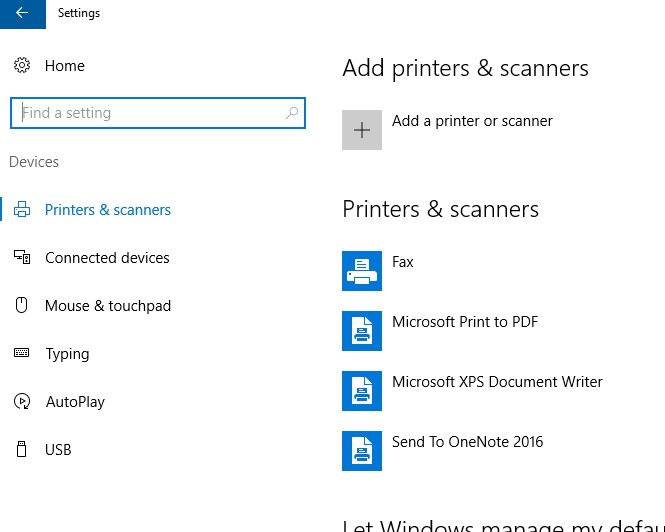Select the Microsoft XPS Document Writer icon
This screenshot has height=532, width=665.
click(362, 390)
